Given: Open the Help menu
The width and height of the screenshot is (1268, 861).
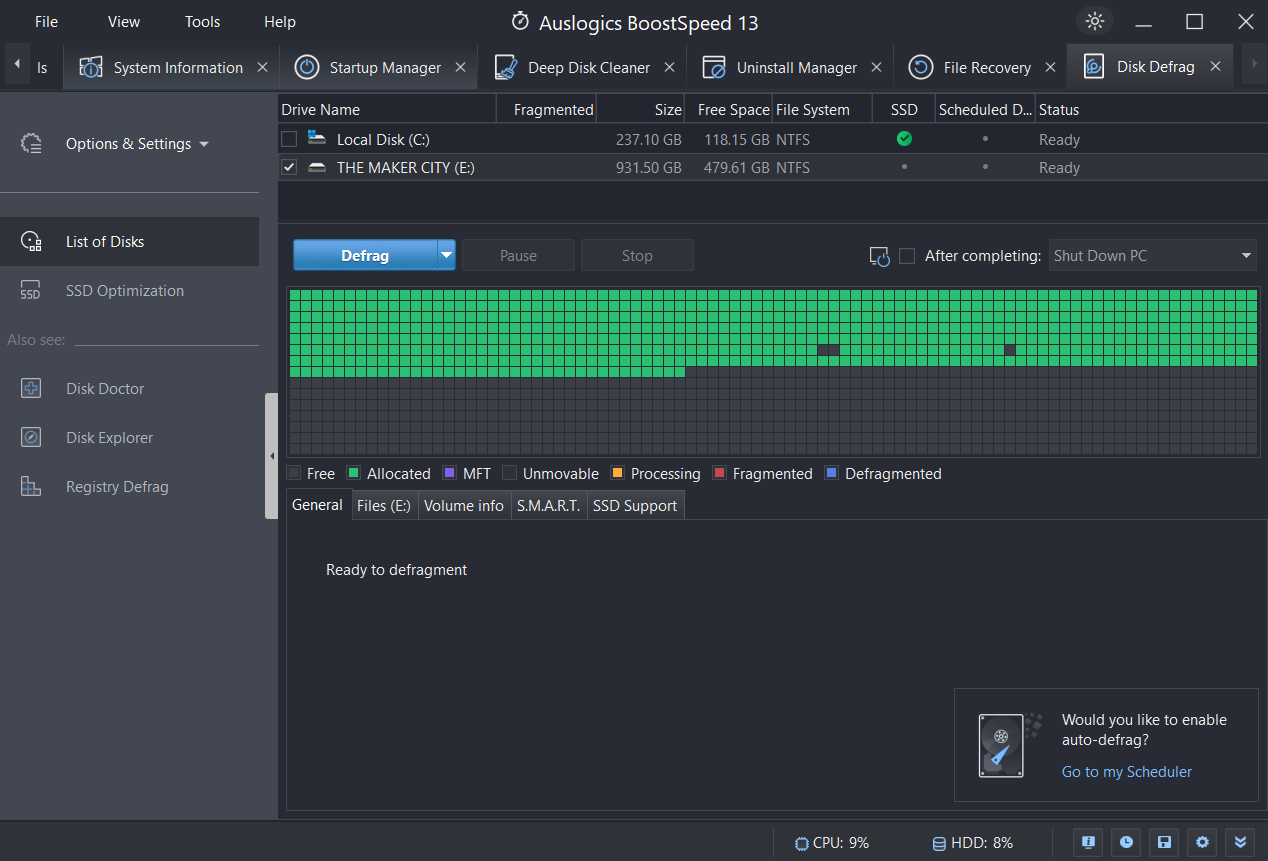Looking at the screenshot, I should [x=280, y=21].
